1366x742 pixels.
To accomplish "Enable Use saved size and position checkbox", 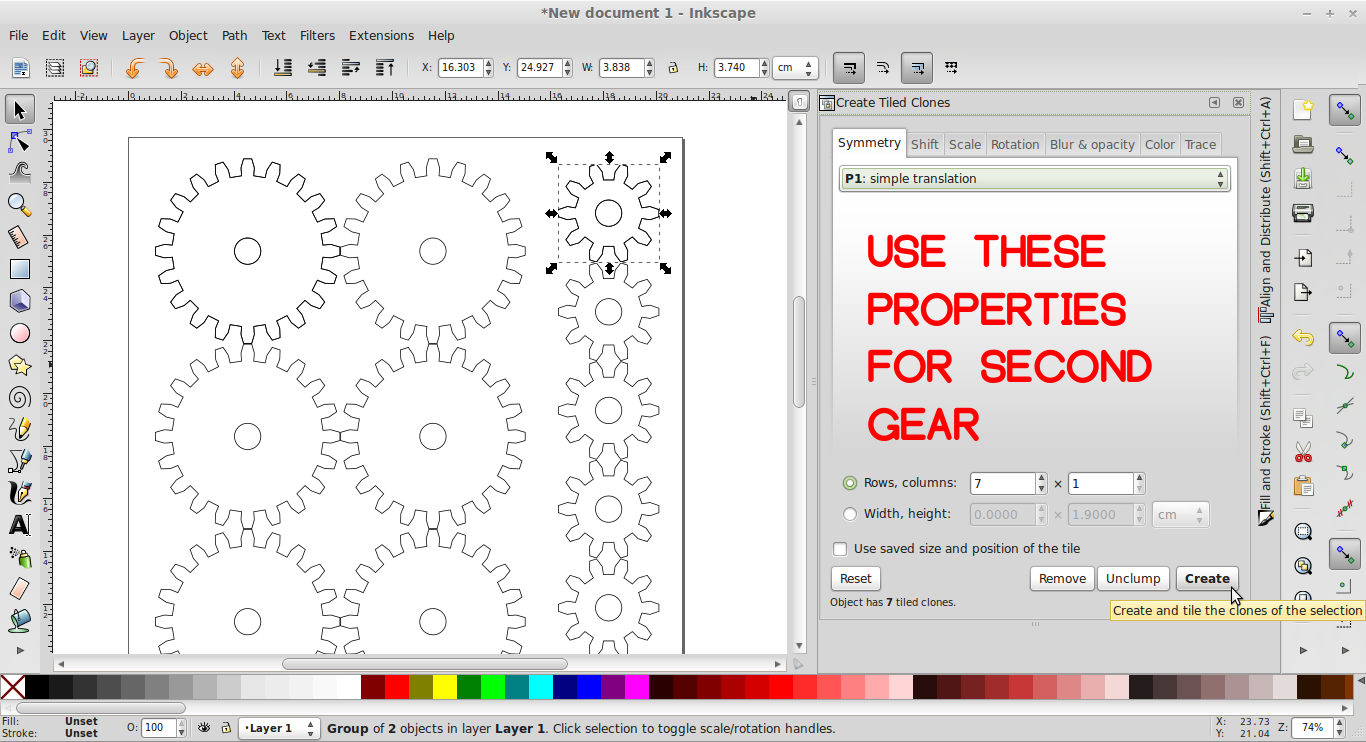I will click(x=840, y=548).
